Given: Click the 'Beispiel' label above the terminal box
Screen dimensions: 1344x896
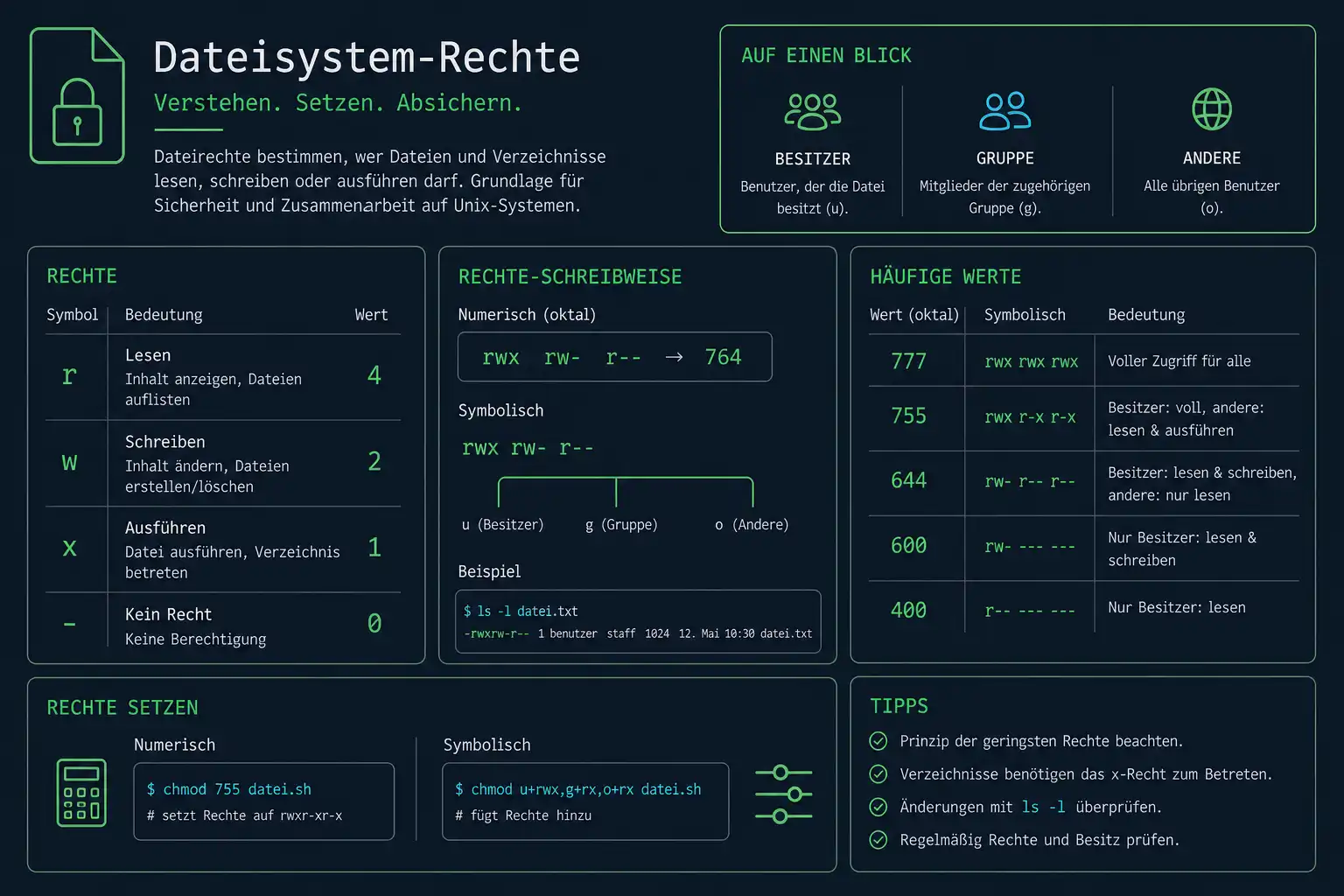Looking at the screenshot, I should click(x=489, y=571).
